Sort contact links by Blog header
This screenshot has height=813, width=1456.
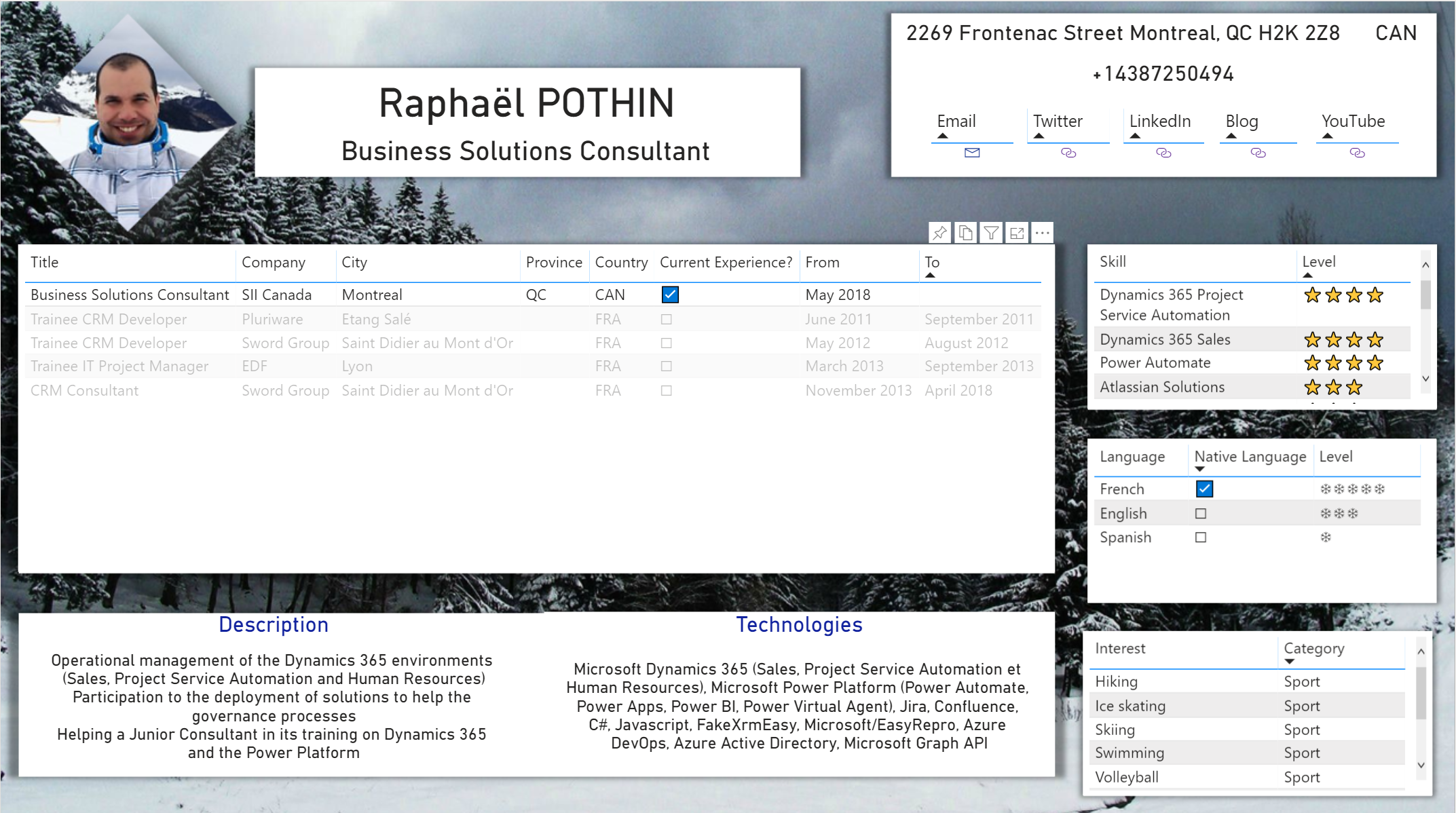(1242, 121)
